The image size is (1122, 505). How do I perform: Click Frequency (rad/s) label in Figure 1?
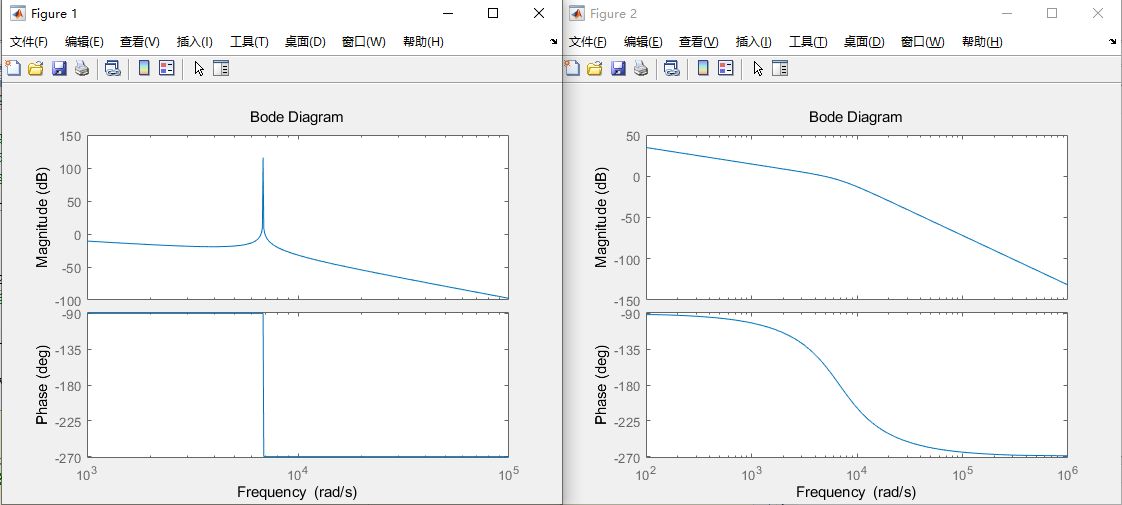point(297,492)
